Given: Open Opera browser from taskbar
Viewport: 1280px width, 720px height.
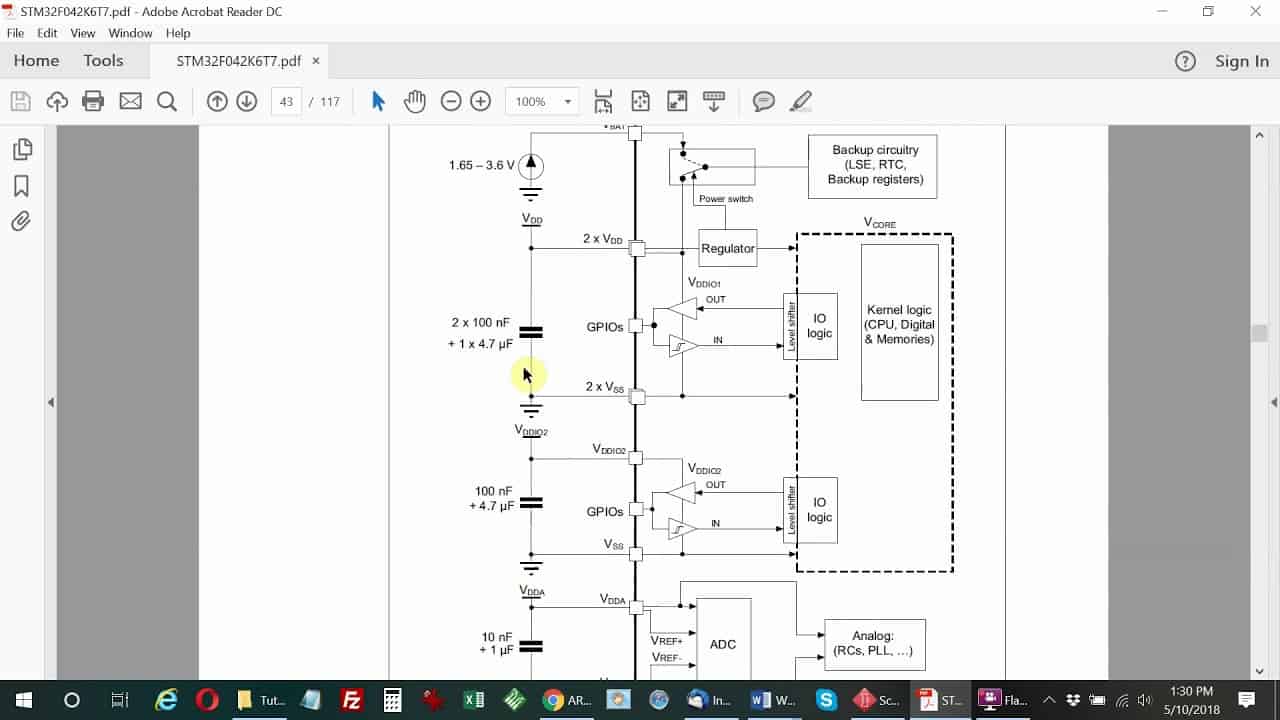Looking at the screenshot, I should pos(208,700).
